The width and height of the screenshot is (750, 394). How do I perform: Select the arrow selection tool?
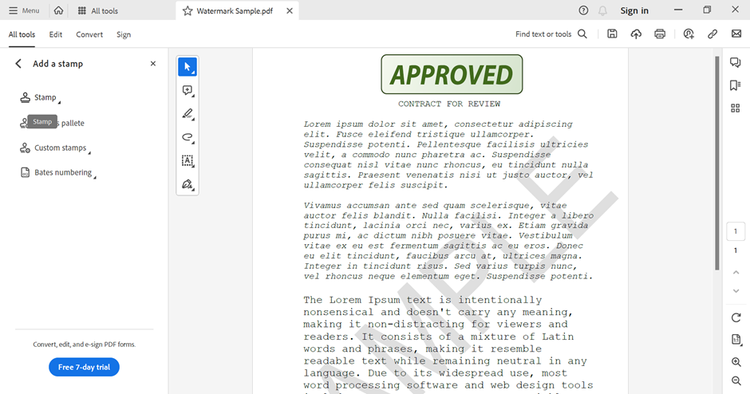(x=188, y=67)
